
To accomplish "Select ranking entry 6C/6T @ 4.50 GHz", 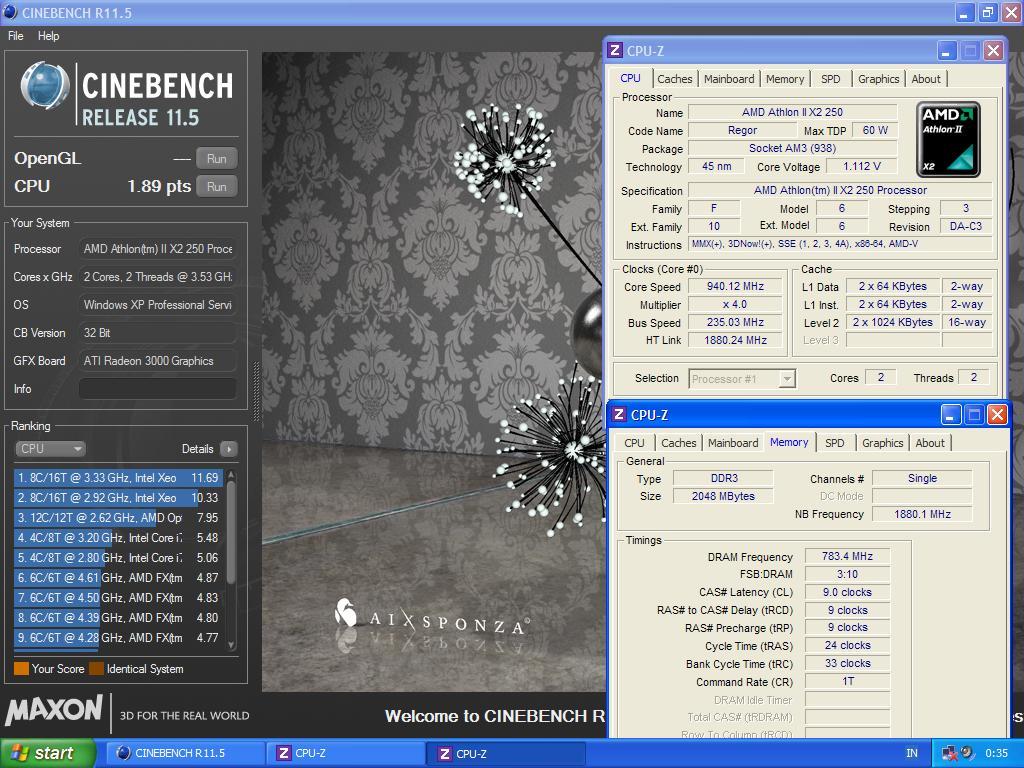I will point(119,598).
